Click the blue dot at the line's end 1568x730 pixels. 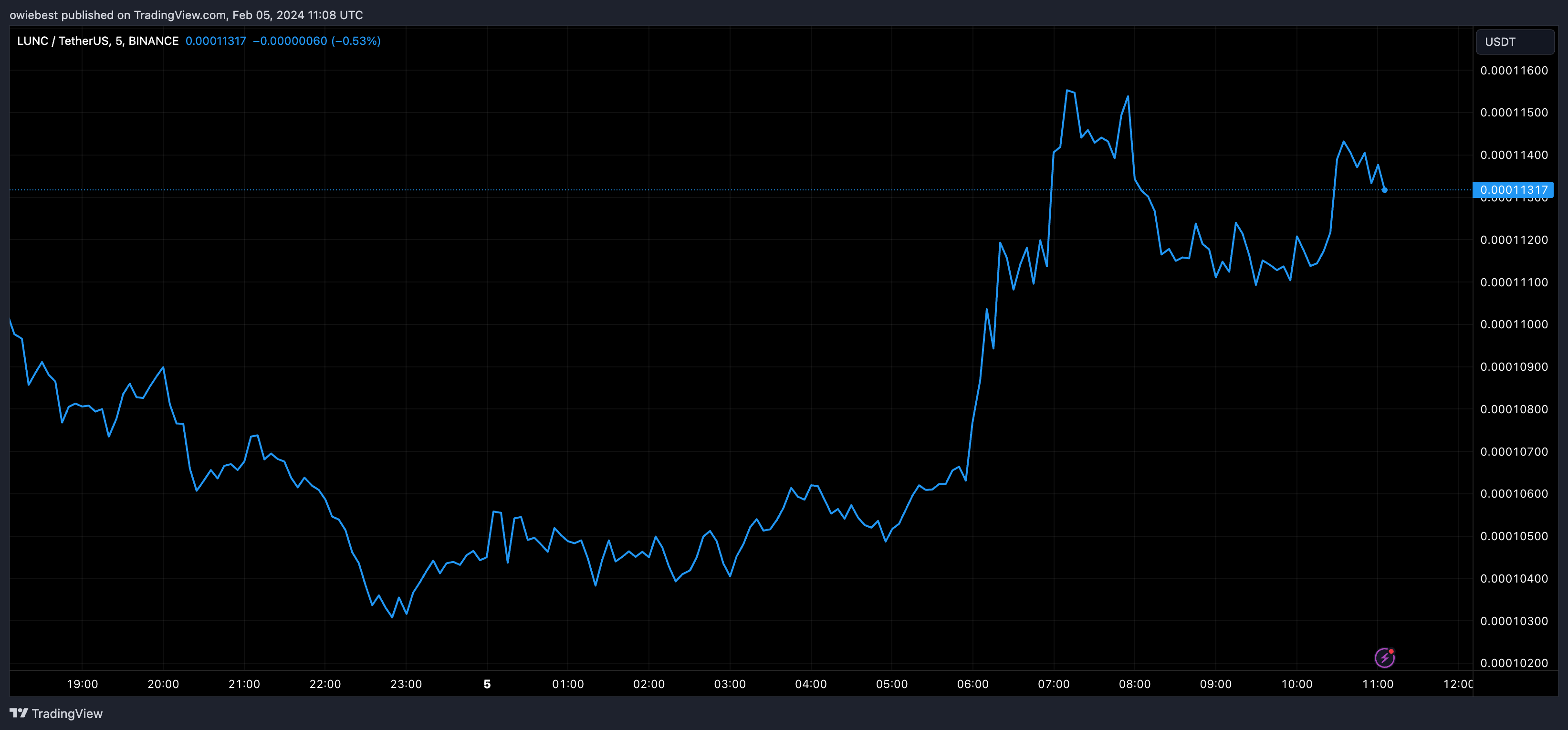coord(1384,190)
